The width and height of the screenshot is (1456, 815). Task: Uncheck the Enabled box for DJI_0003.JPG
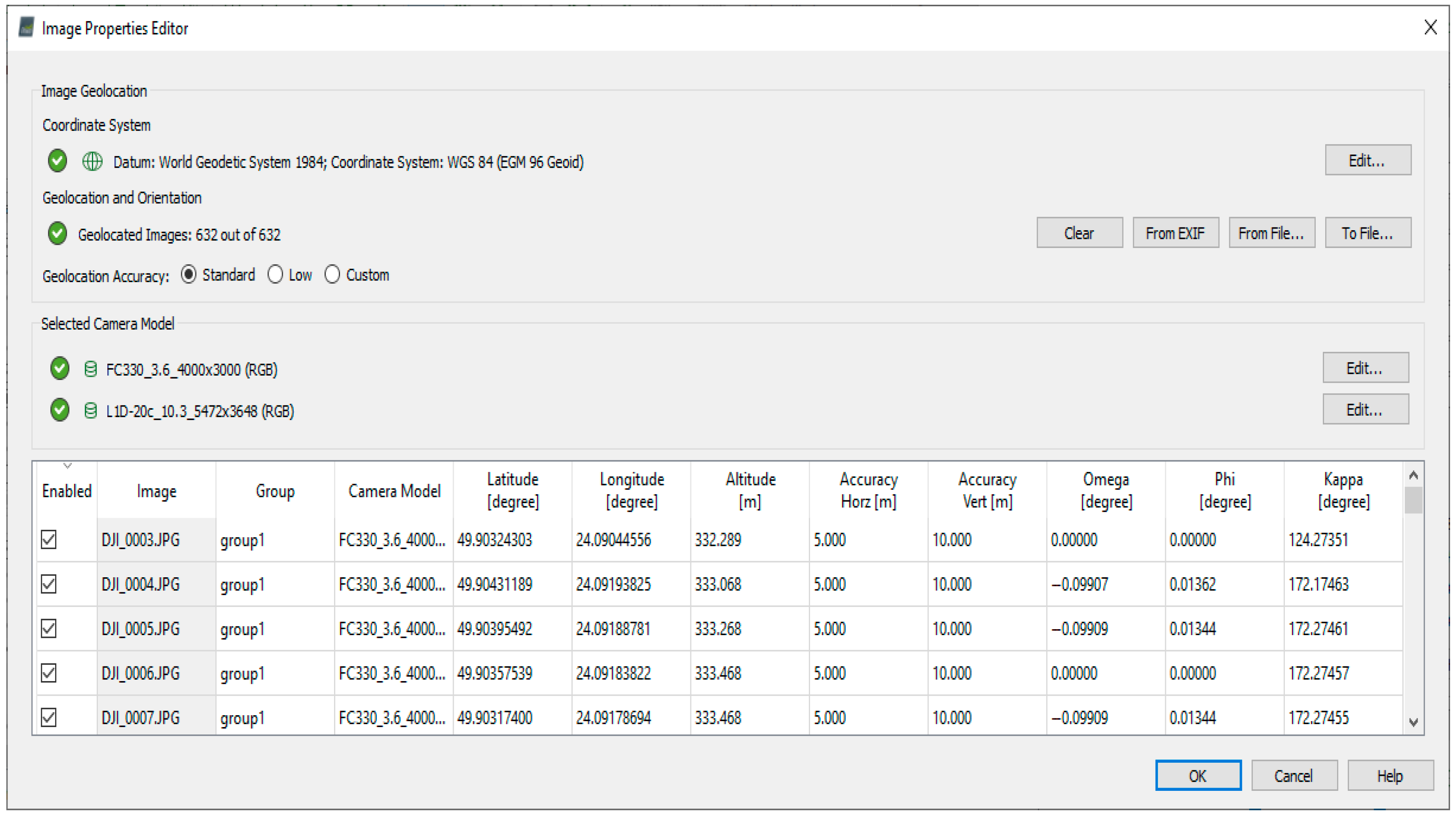coord(49,540)
